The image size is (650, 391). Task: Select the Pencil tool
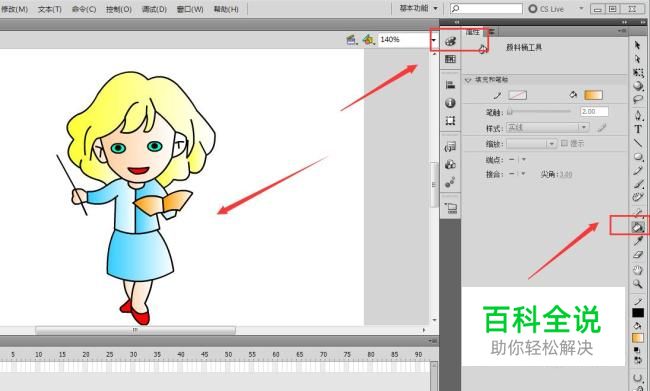click(x=638, y=170)
